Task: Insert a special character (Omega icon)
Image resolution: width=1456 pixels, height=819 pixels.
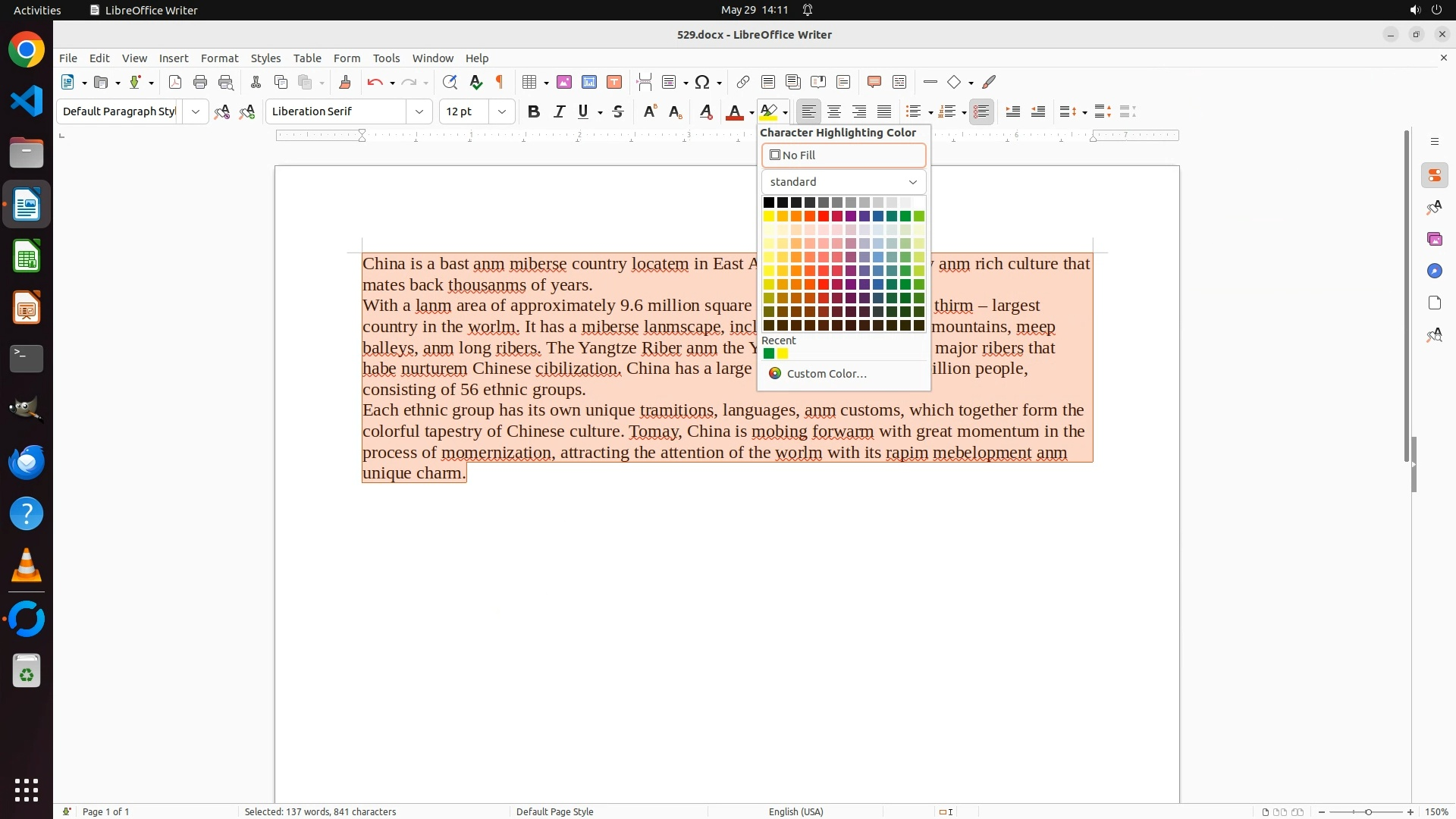Action: (x=702, y=82)
